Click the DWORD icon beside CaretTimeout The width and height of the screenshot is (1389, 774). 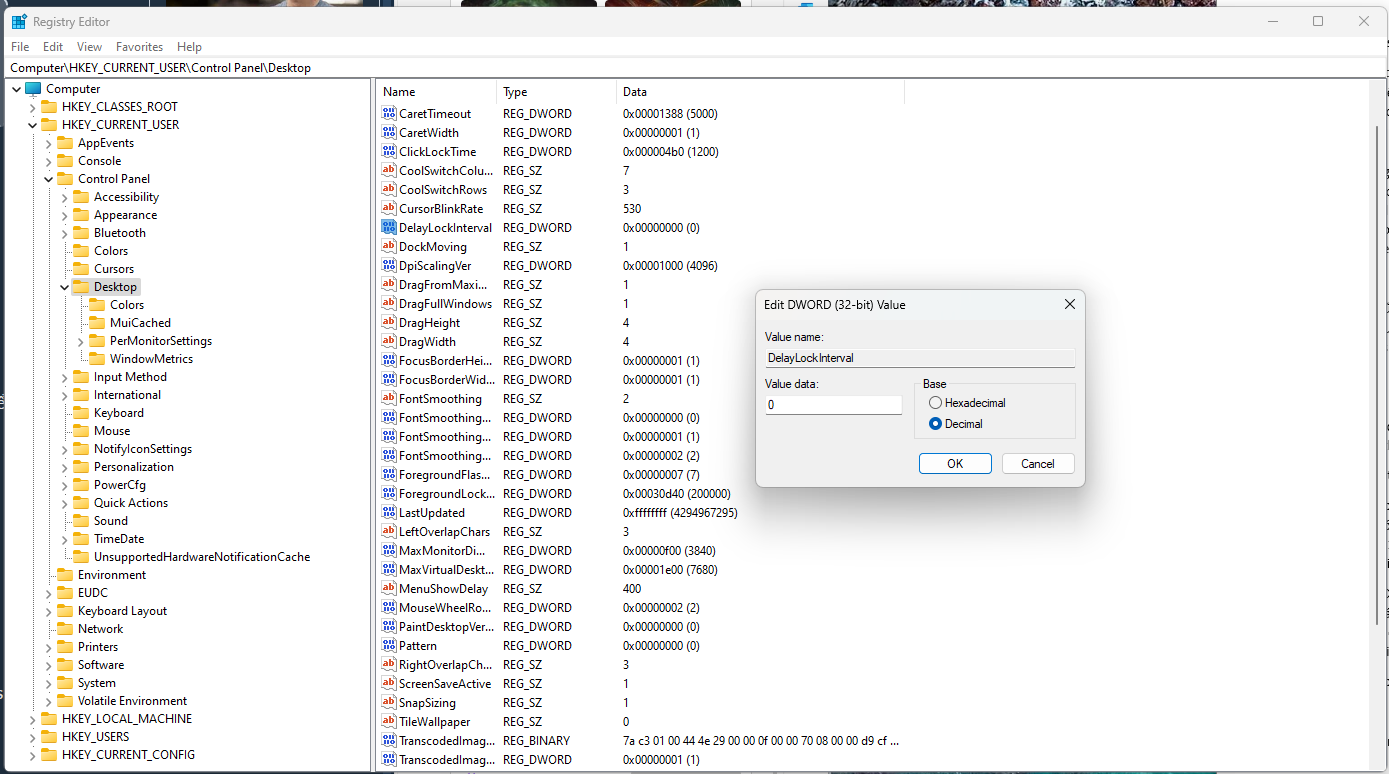(x=389, y=114)
